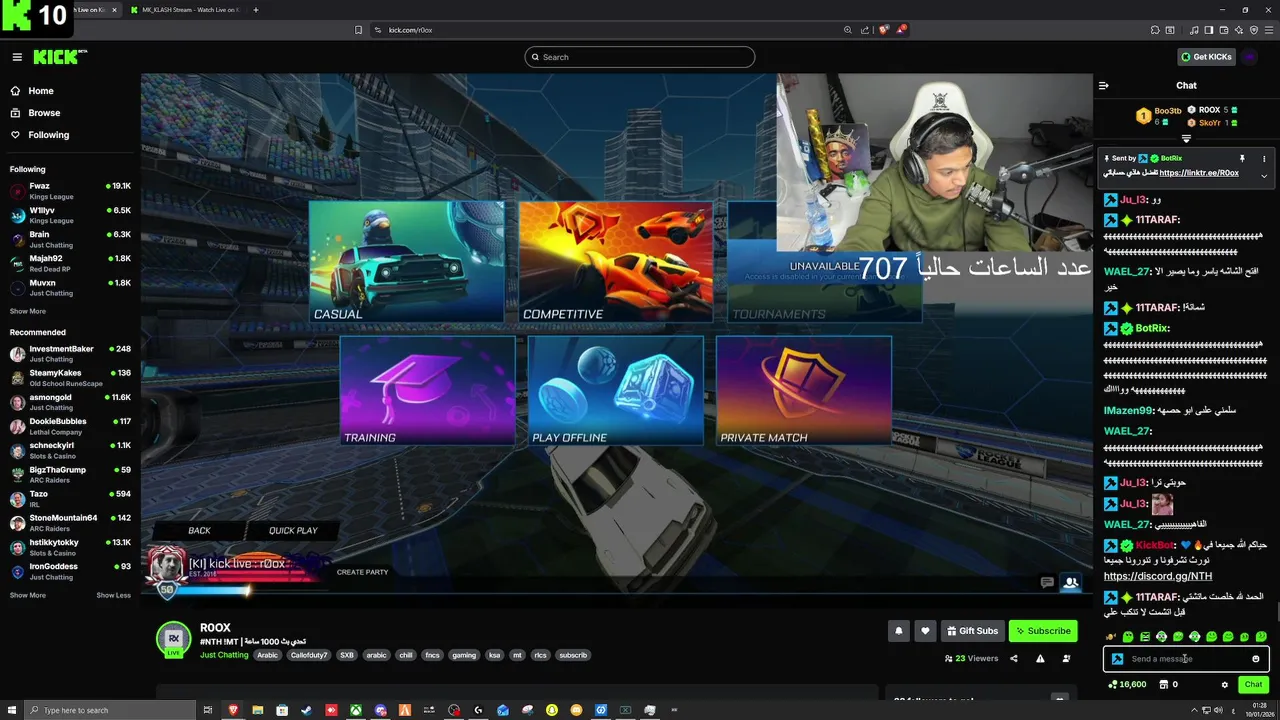Viewport: 1280px width, 720px height.
Task: Show More followed channels
Action: [x=28, y=311]
